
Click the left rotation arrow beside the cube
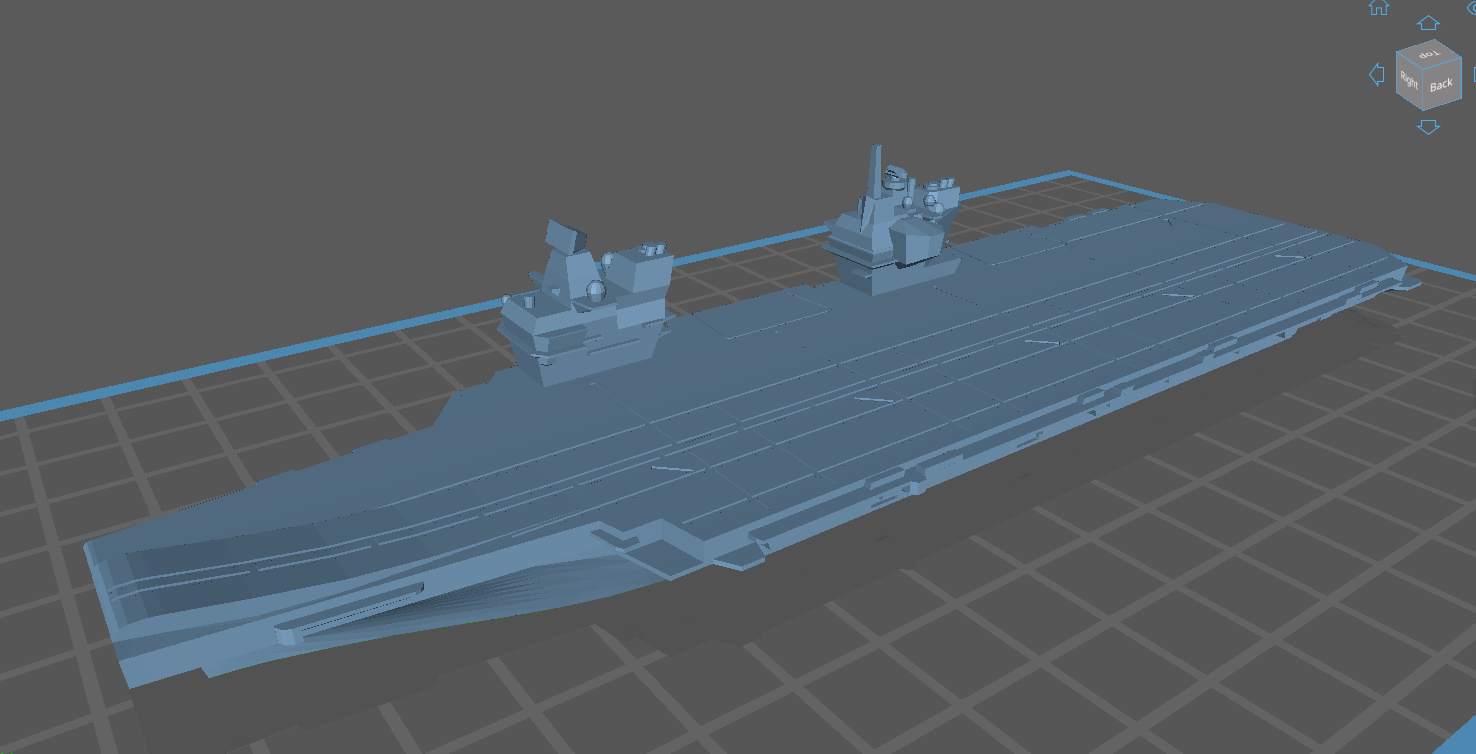[1377, 73]
